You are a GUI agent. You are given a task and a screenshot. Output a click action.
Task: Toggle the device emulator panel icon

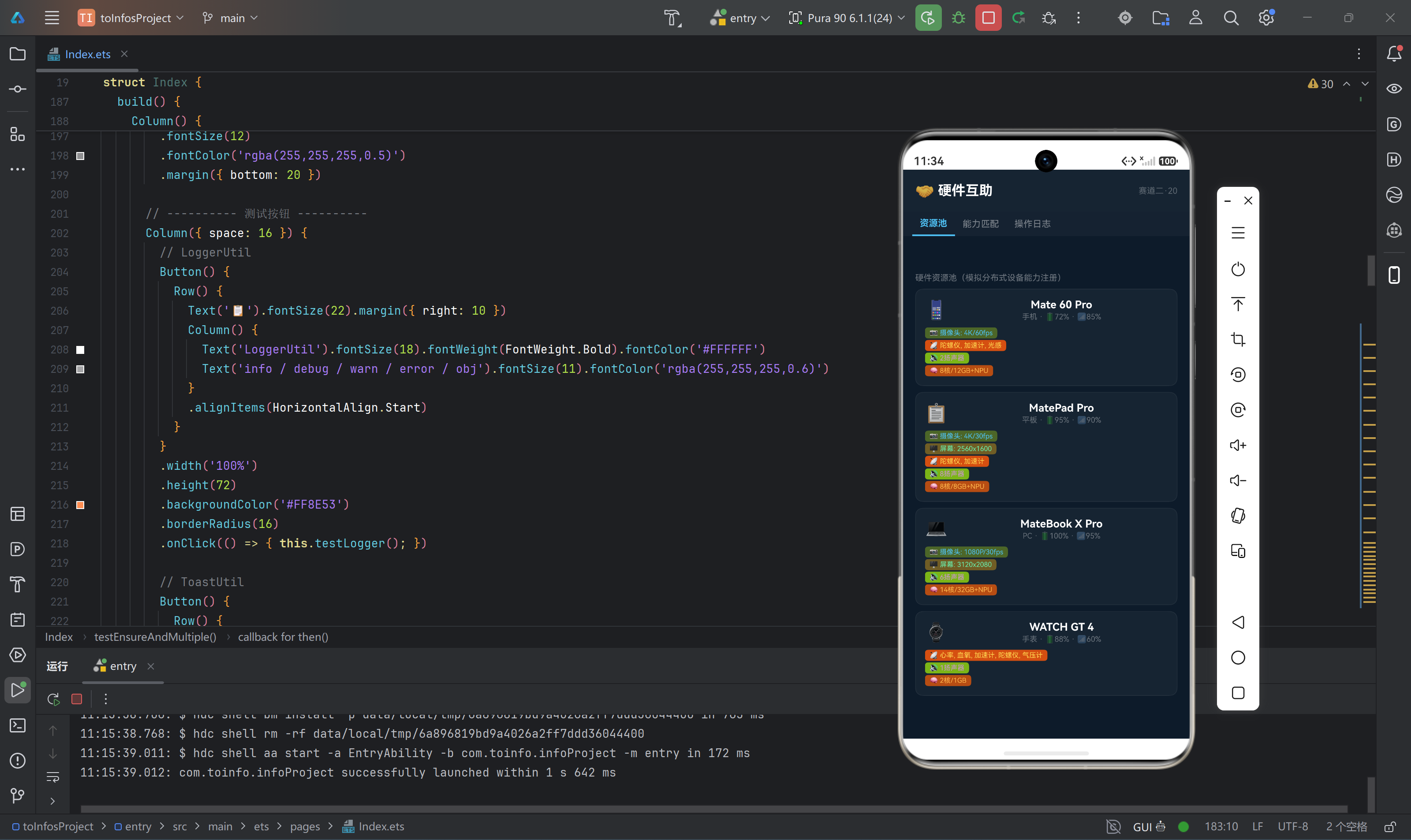[x=1394, y=275]
